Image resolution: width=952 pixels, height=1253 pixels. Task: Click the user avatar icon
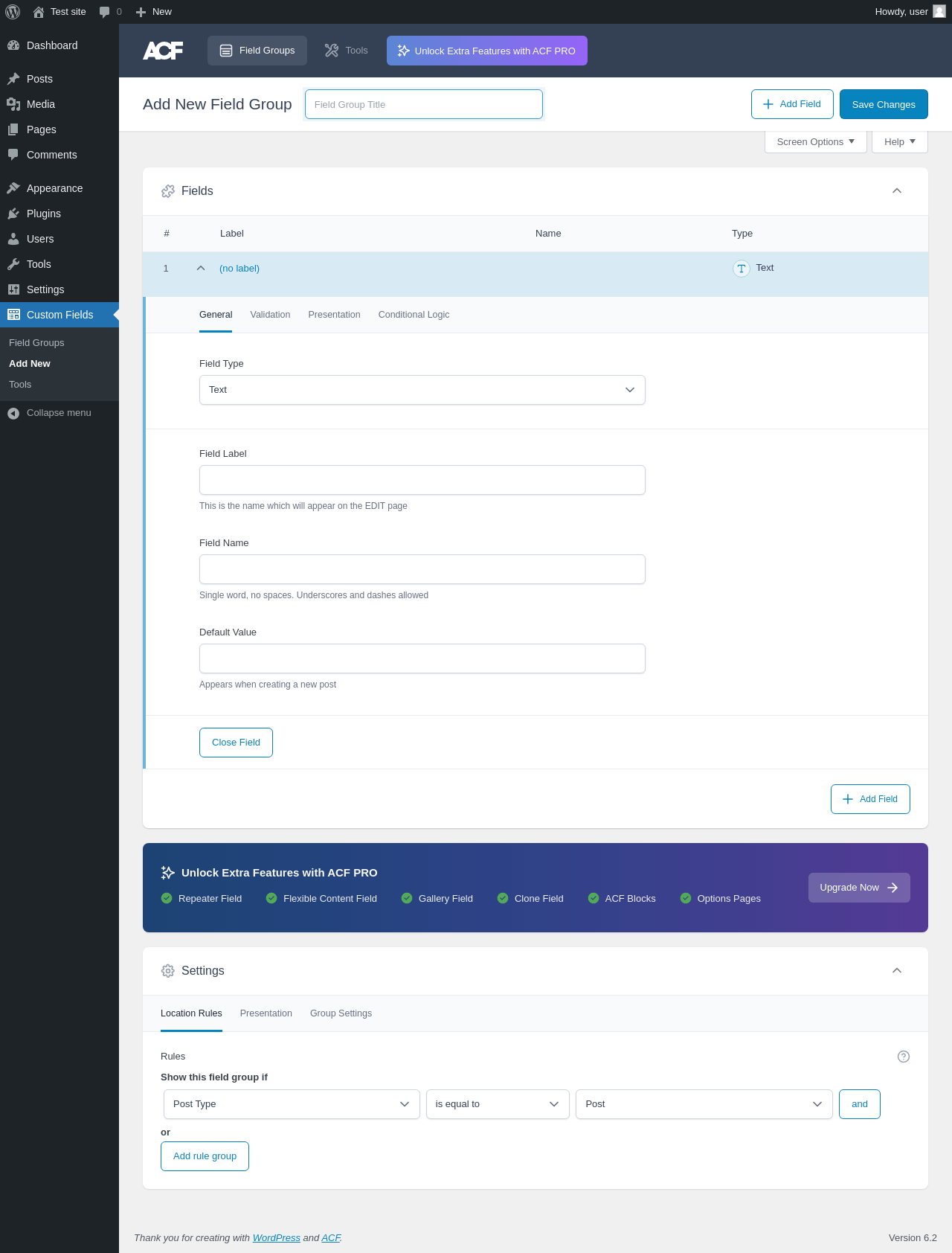coord(939,11)
